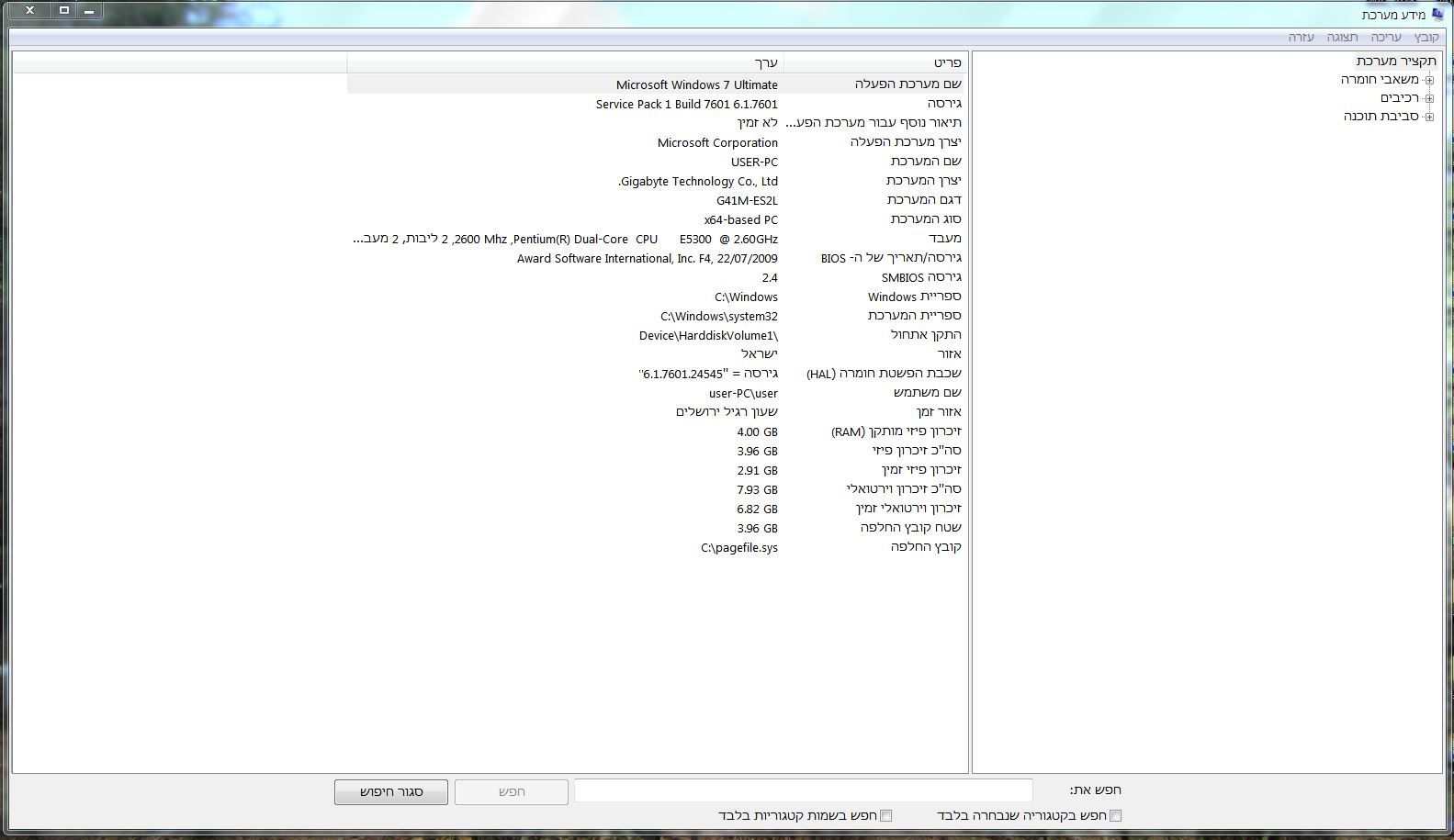Select the HAL version 6.1.7601.24545 value

[x=708, y=374]
